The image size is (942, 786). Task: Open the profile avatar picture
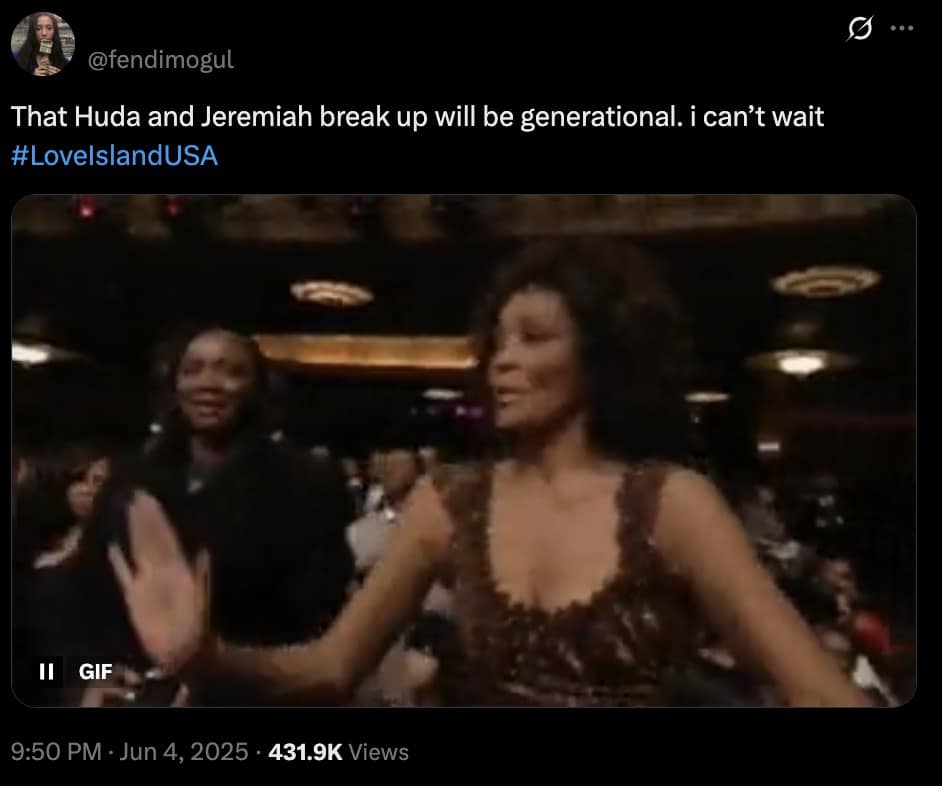[43, 44]
